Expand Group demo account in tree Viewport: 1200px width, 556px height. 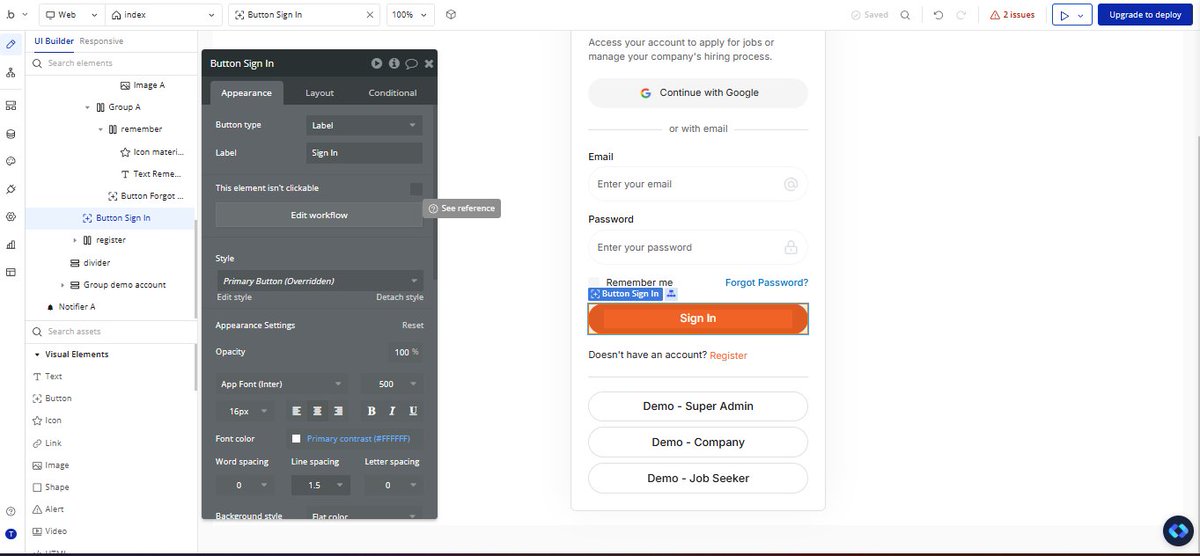click(x=62, y=285)
